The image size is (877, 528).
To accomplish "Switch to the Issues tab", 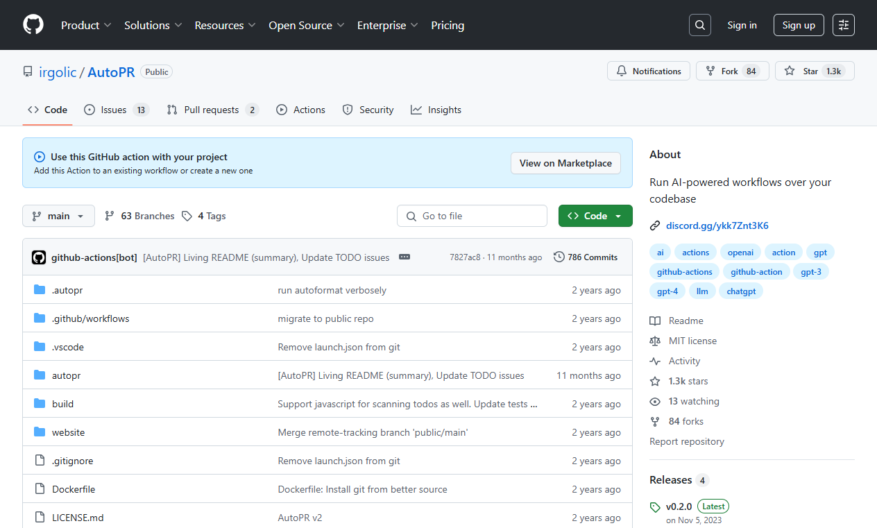I will tap(116, 110).
